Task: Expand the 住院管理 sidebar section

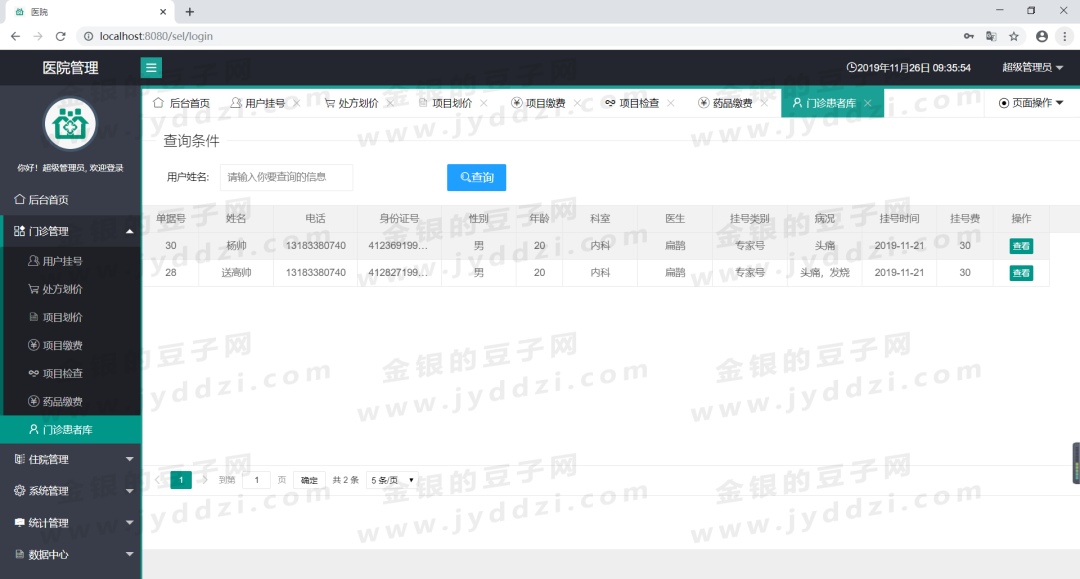Action: 70,459
